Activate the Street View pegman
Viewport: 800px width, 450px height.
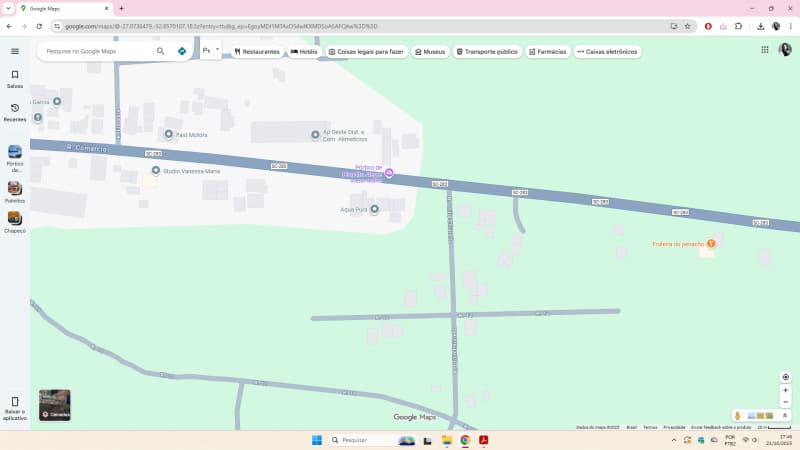(737, 416)
